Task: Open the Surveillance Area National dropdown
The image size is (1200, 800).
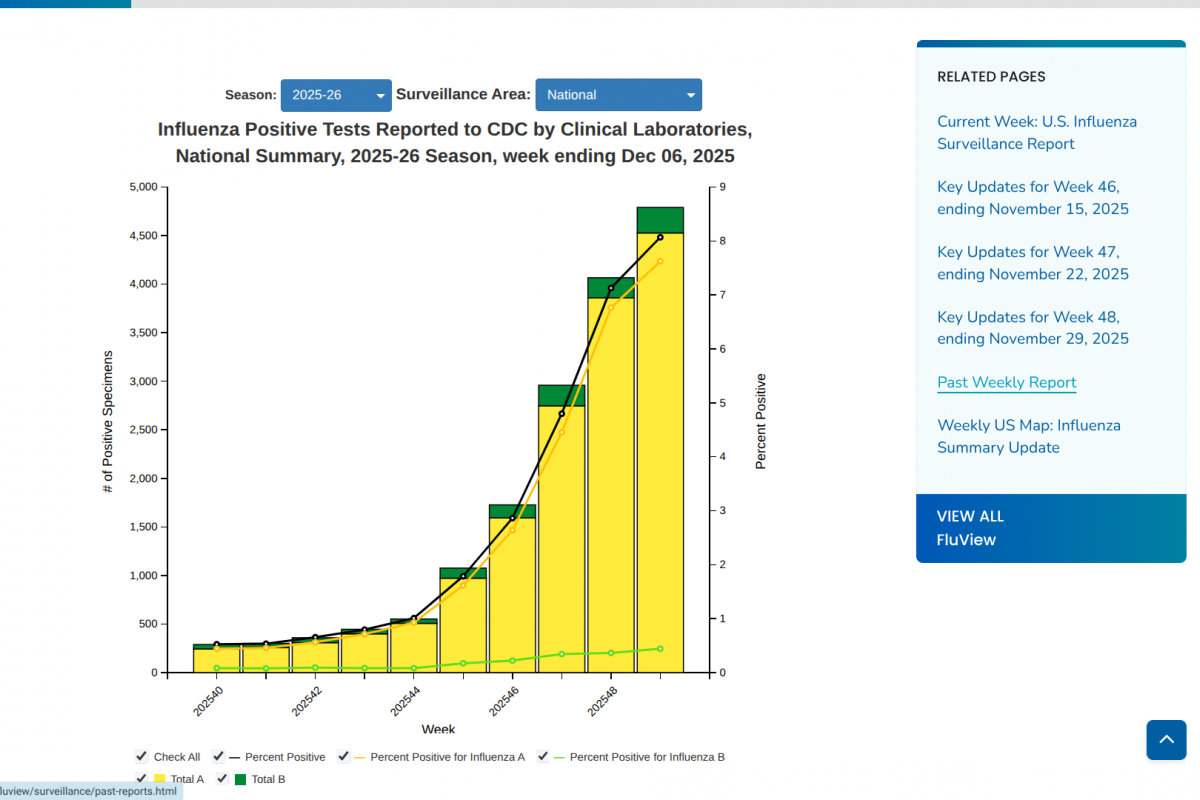Action: pos(618,95)
